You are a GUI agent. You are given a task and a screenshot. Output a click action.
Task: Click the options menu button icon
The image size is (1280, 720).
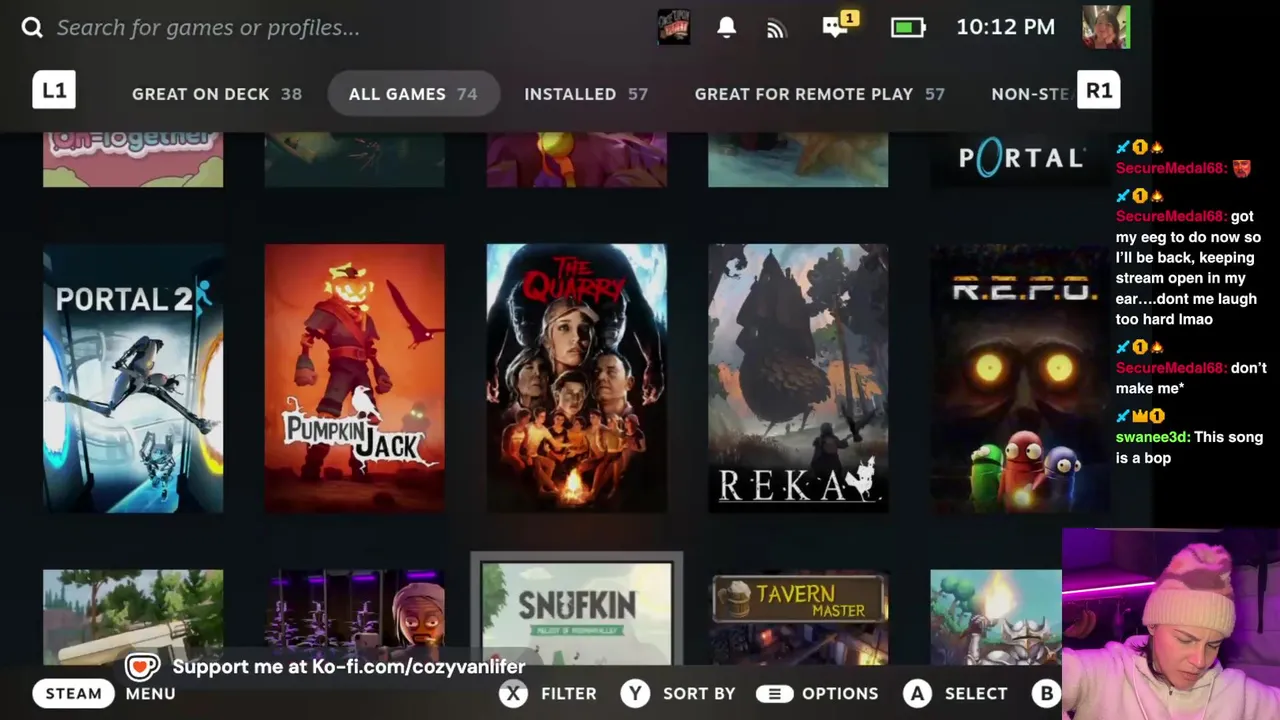coord(774,693)
